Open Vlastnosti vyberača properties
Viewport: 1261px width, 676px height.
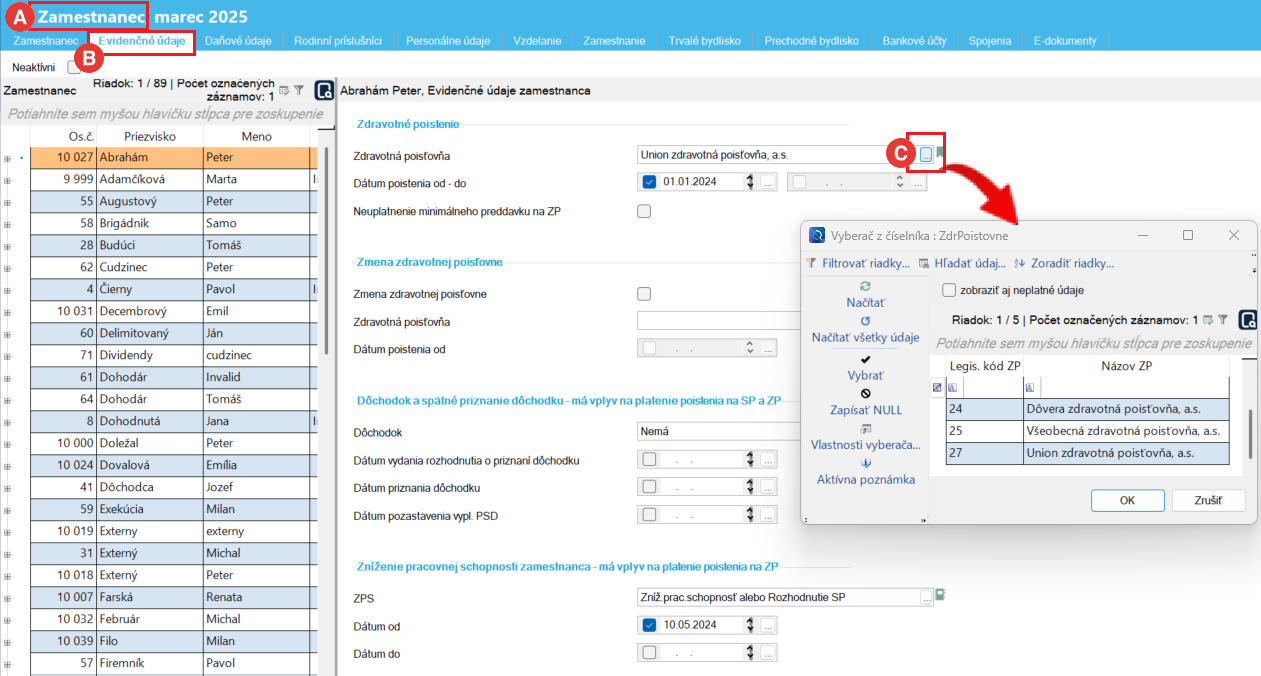[865, 428]
